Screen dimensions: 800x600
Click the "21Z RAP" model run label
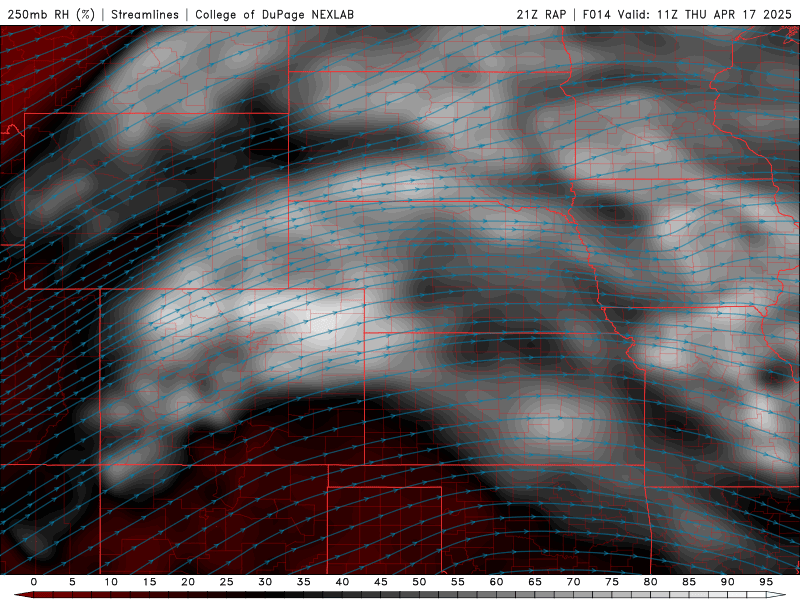(x=541, y=14)
